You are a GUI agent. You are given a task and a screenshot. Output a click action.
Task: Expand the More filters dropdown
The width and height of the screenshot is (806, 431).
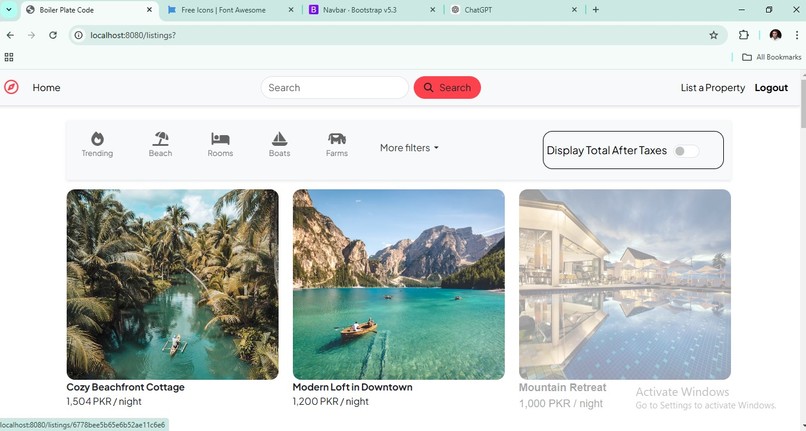[x=409, y=148]
